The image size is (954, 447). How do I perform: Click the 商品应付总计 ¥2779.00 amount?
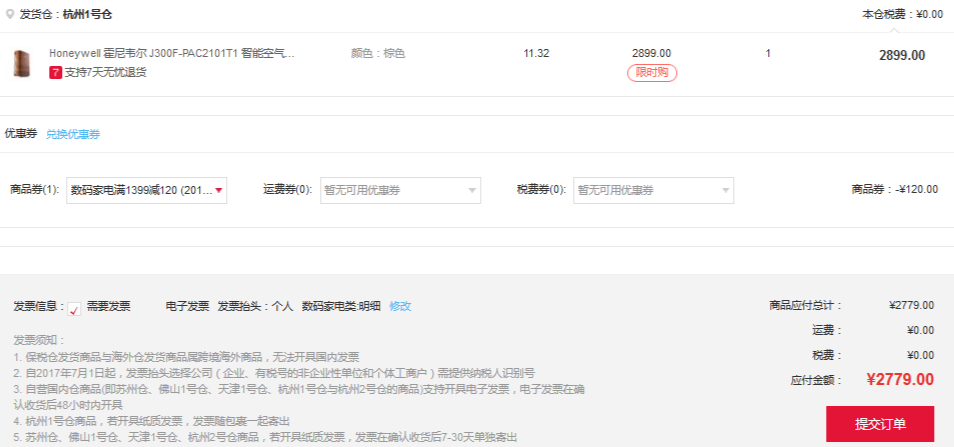[911, 305]
